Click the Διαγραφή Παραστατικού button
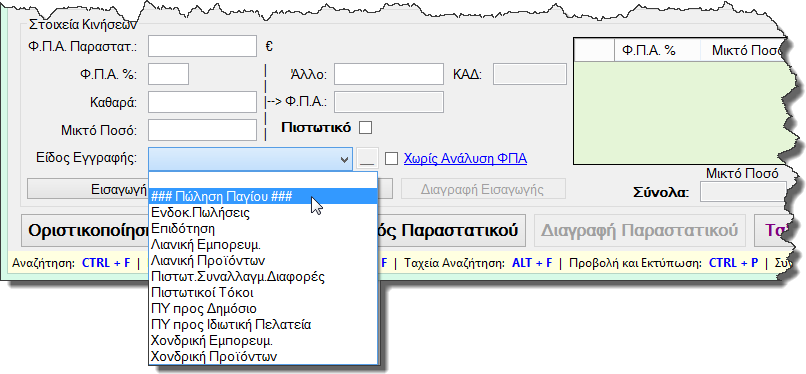The width and height of the screenshot is (806, 374). click(639, 230)
